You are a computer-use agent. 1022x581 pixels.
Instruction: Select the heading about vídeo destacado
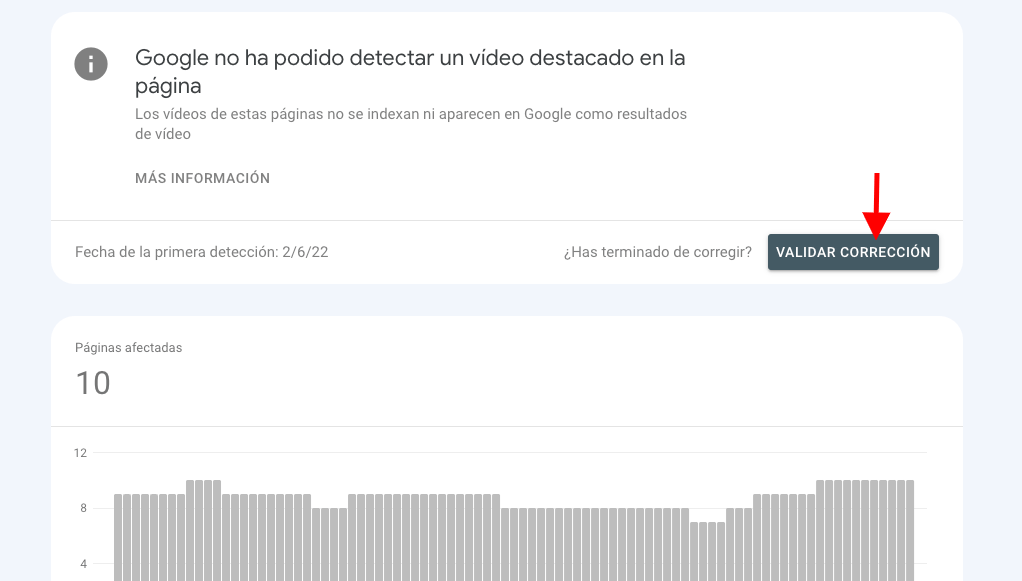click(410, 72)
